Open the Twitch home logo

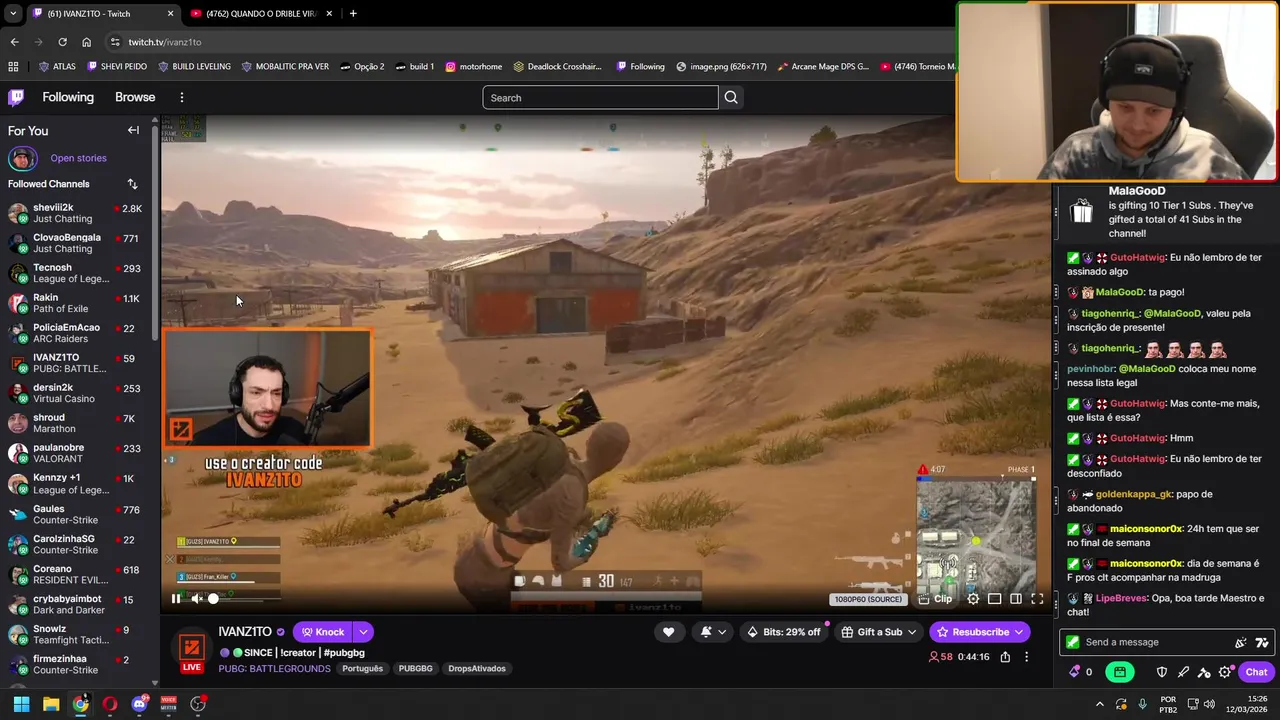point(16,97)
